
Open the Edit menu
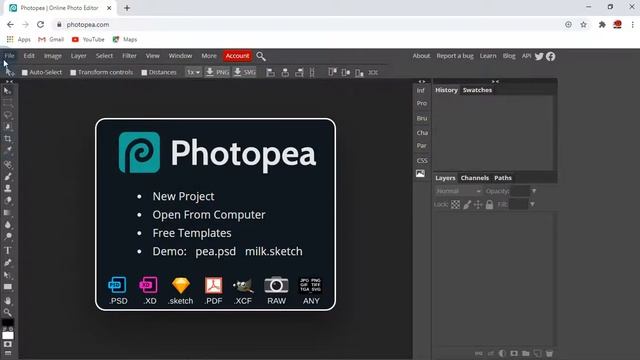(x=29, y=56)
